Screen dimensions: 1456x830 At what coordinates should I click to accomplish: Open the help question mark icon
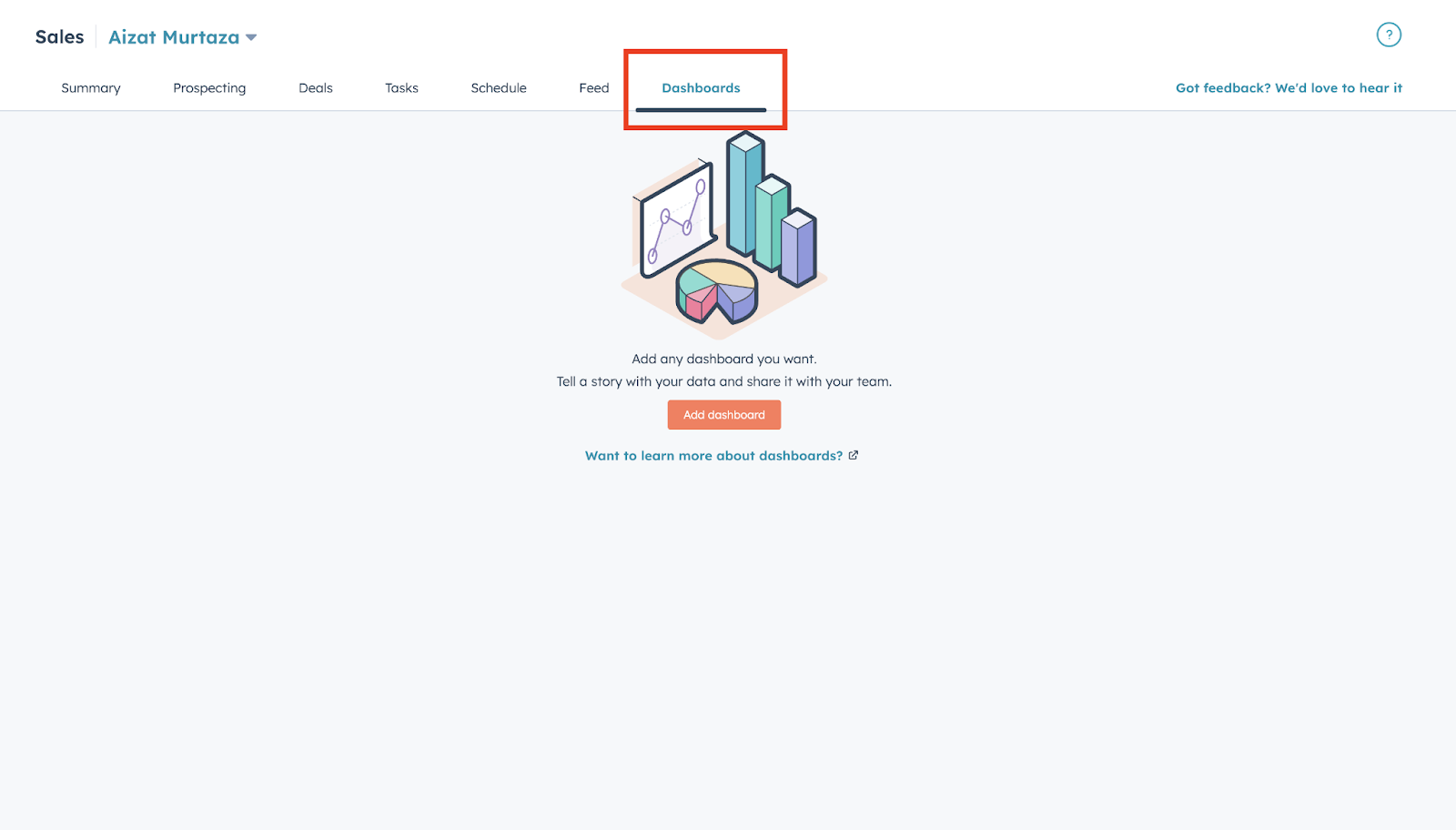tap(1389, 35)
